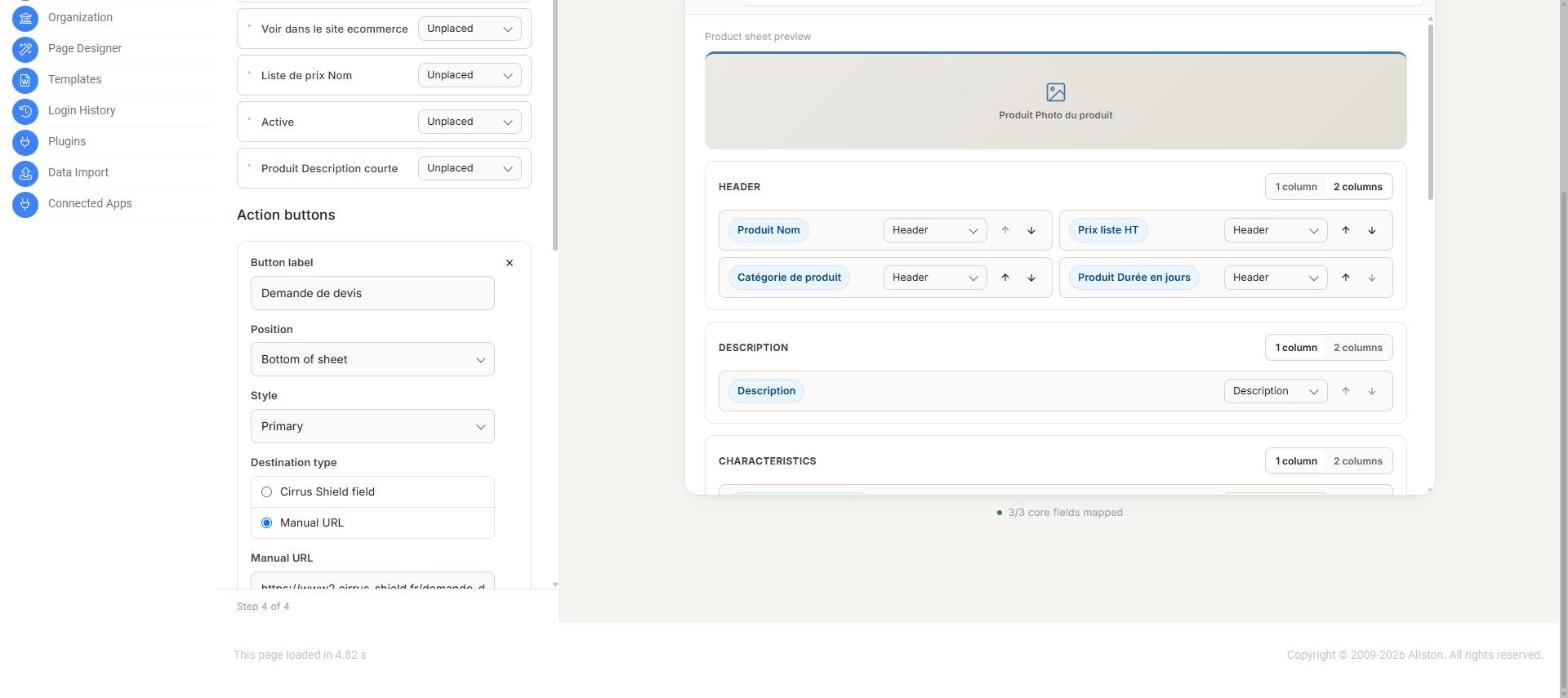The width and height of the screenshot is (1568, 698).
Task: Move Produit Durée en jours down
Action: point(1371,277)
